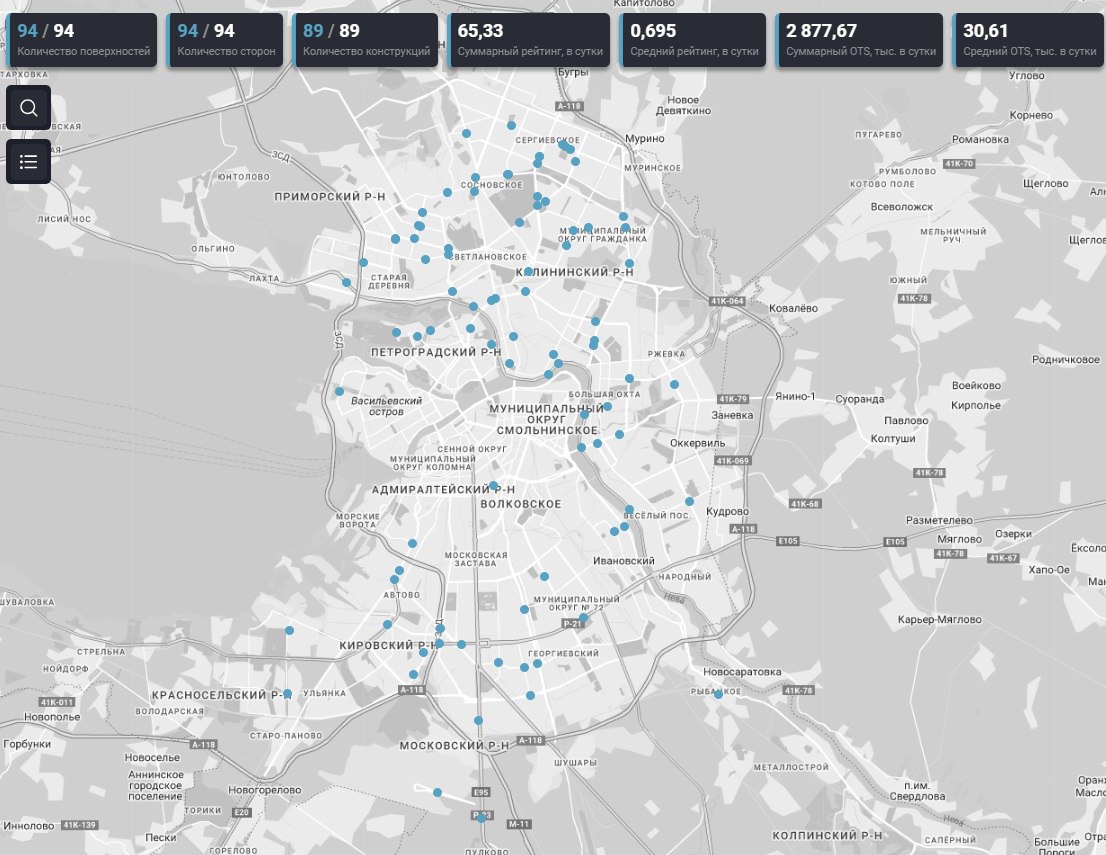Select the marker above the Адмиралтейский р-н label
1106x855 pixels.
(x=493, y=485)
